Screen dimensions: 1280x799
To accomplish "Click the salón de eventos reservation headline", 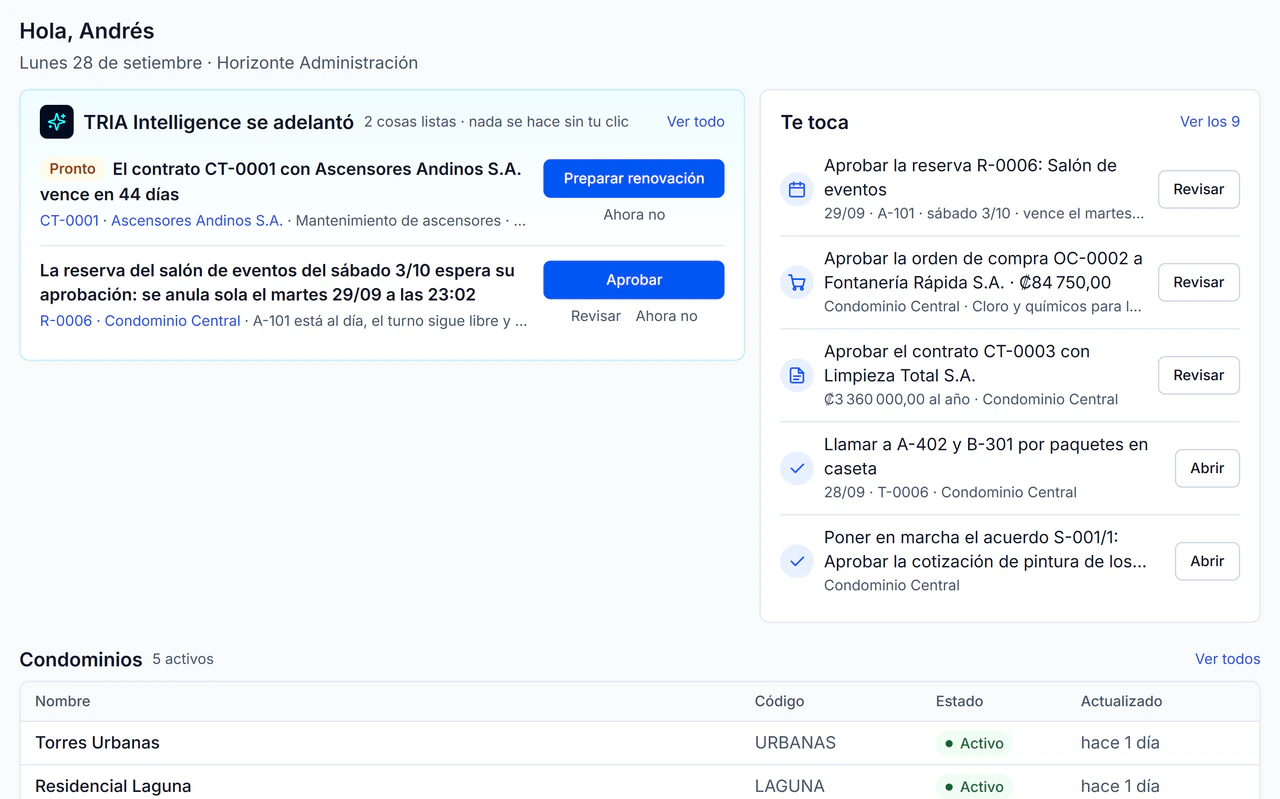I will tap(278, 283).
